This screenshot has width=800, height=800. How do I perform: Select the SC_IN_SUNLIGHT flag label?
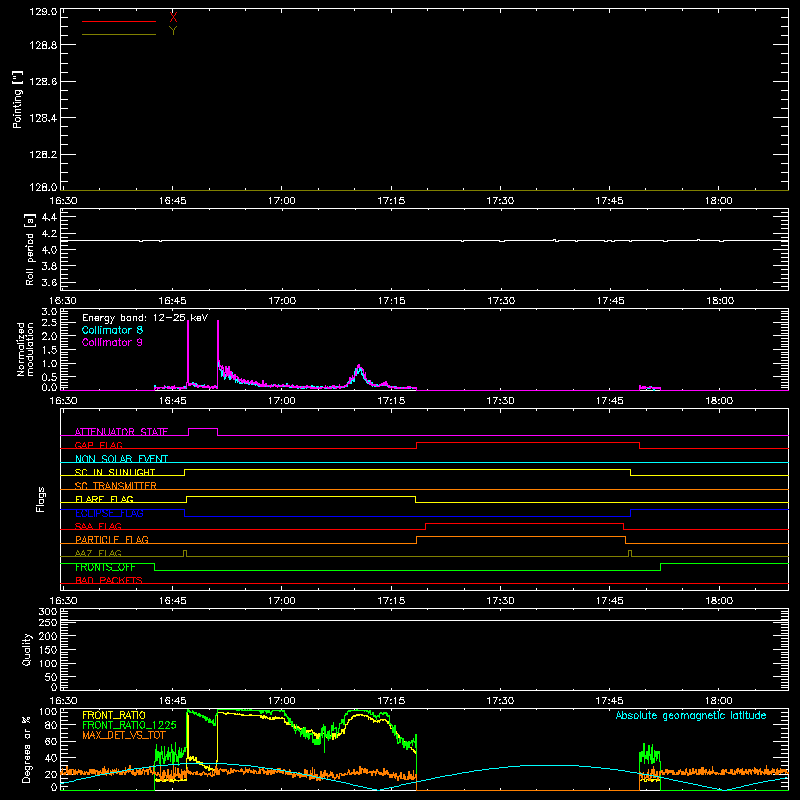click(115, 472)
